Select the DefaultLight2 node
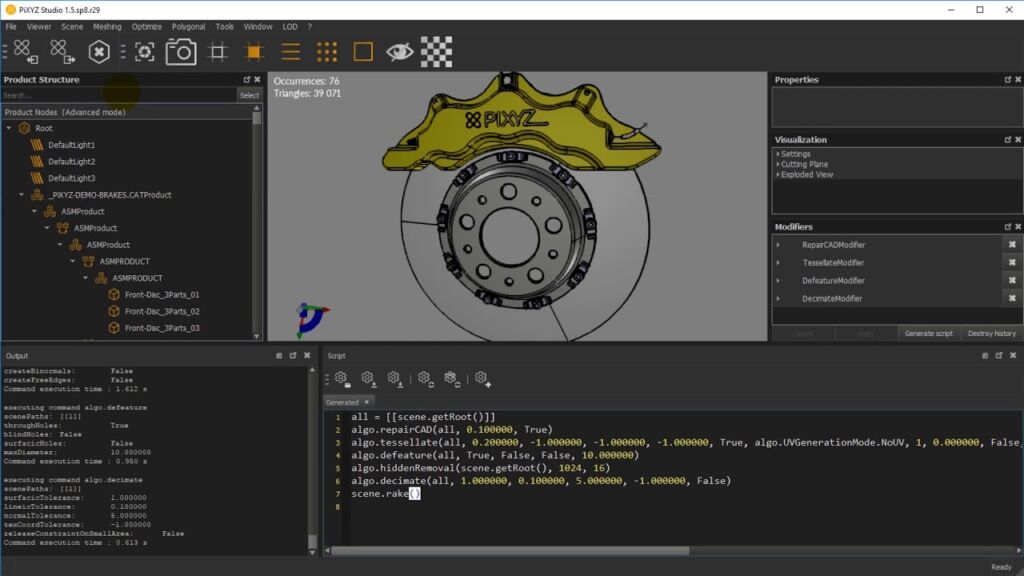 pos(71,161)
